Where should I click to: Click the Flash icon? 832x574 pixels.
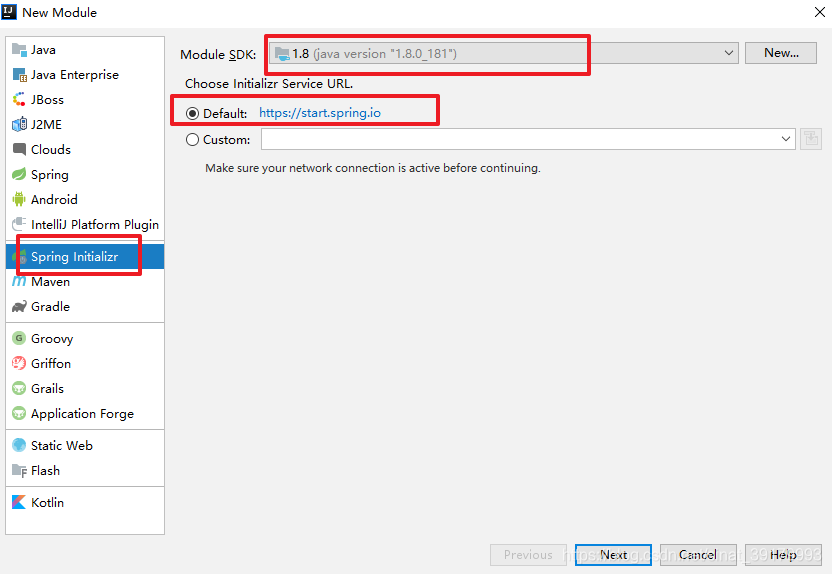pyautogui.click(x=19, y=471)
